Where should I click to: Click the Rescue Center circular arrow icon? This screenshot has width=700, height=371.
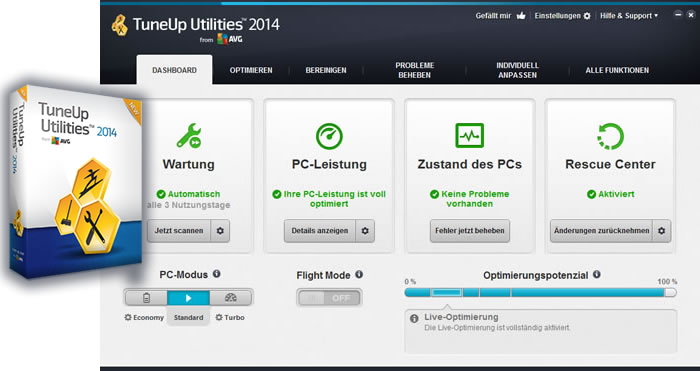610,136
